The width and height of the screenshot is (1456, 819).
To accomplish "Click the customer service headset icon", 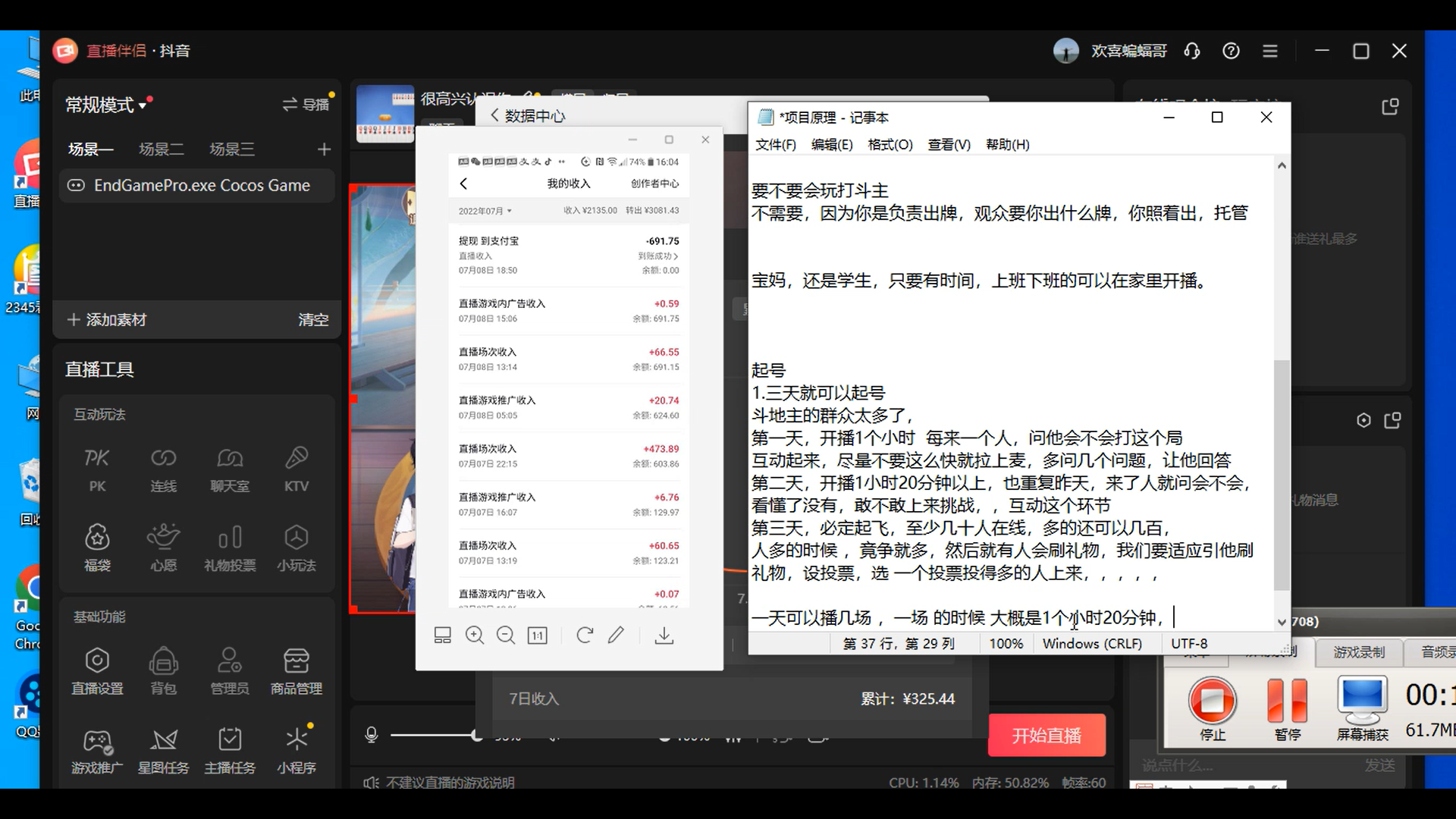I will (1192, 51).
